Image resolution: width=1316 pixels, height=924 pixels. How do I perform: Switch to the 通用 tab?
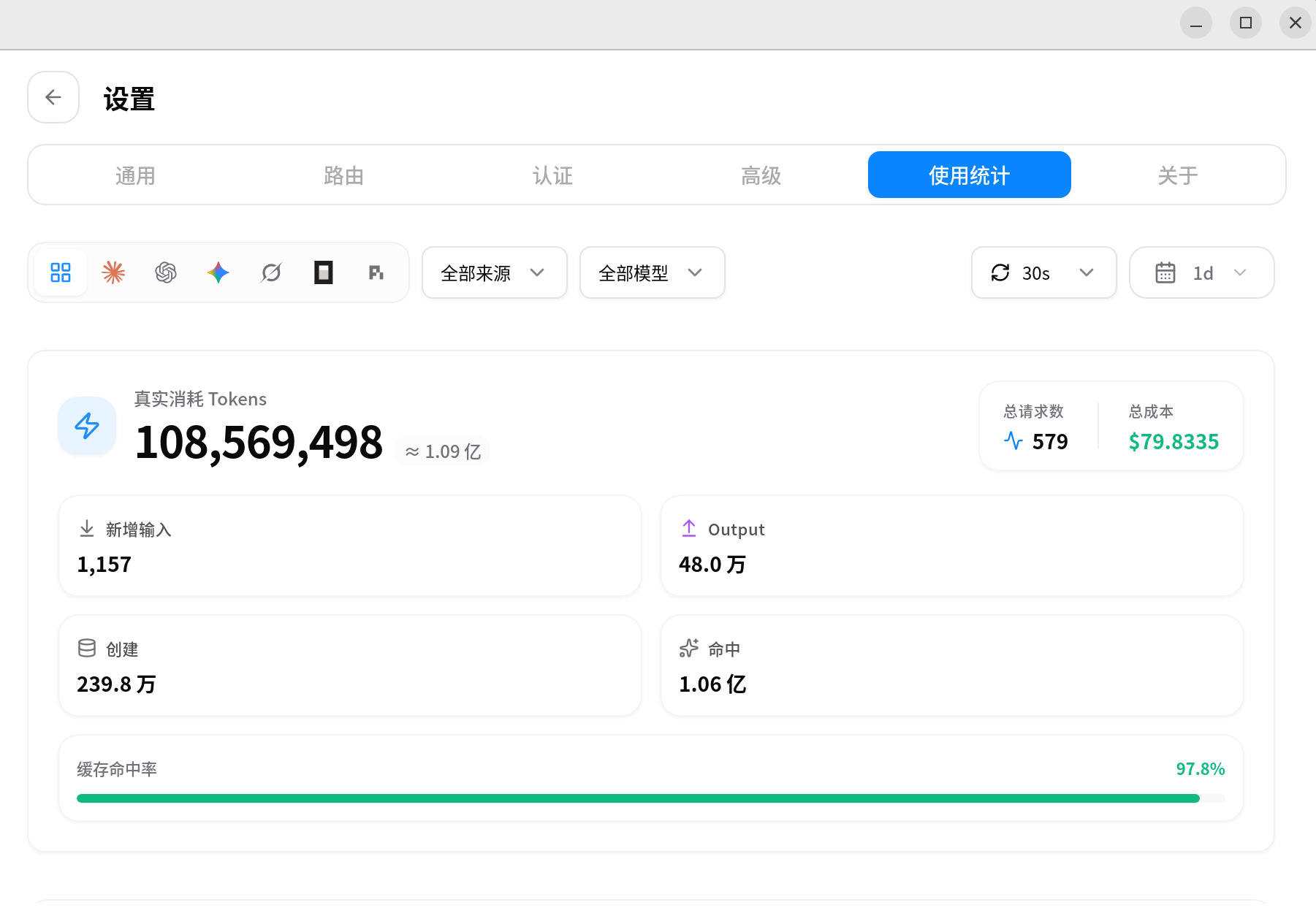(135, 175)
